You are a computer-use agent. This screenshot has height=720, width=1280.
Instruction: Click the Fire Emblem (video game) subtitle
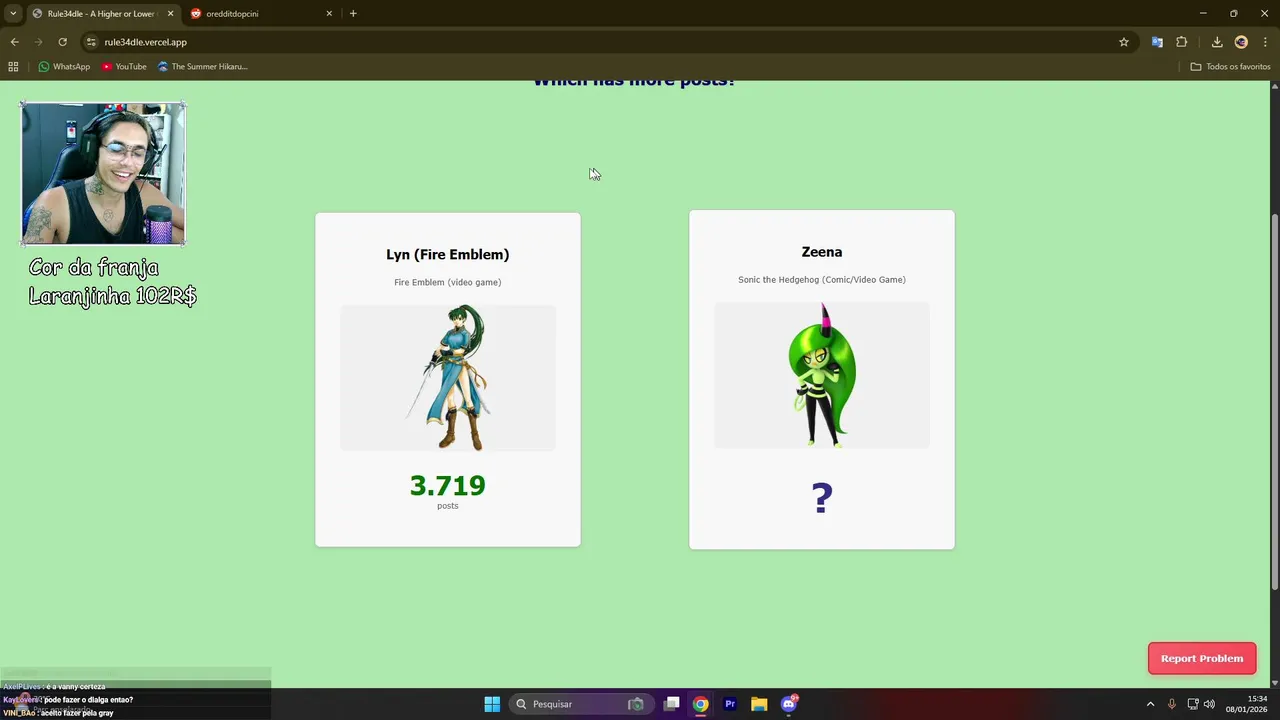(448, 282)
